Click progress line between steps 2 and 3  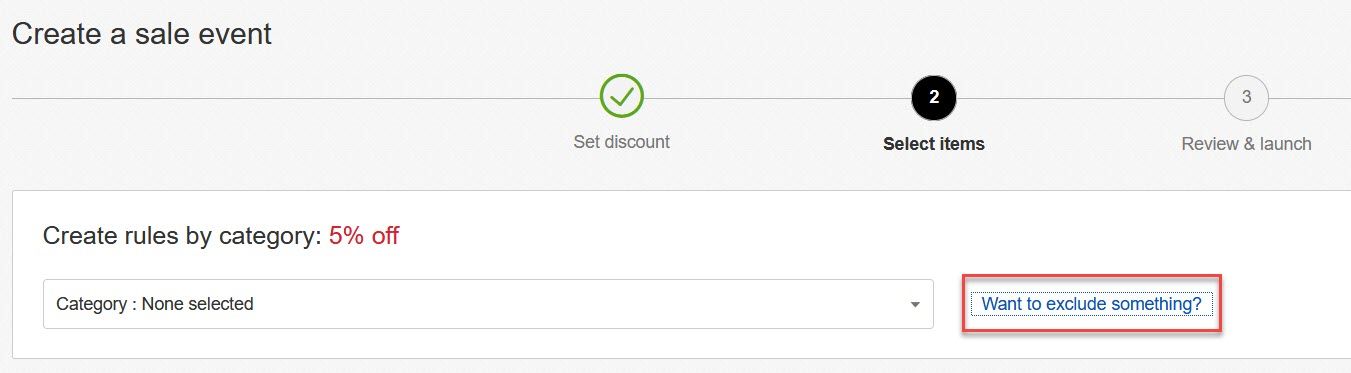[1090, 98]
